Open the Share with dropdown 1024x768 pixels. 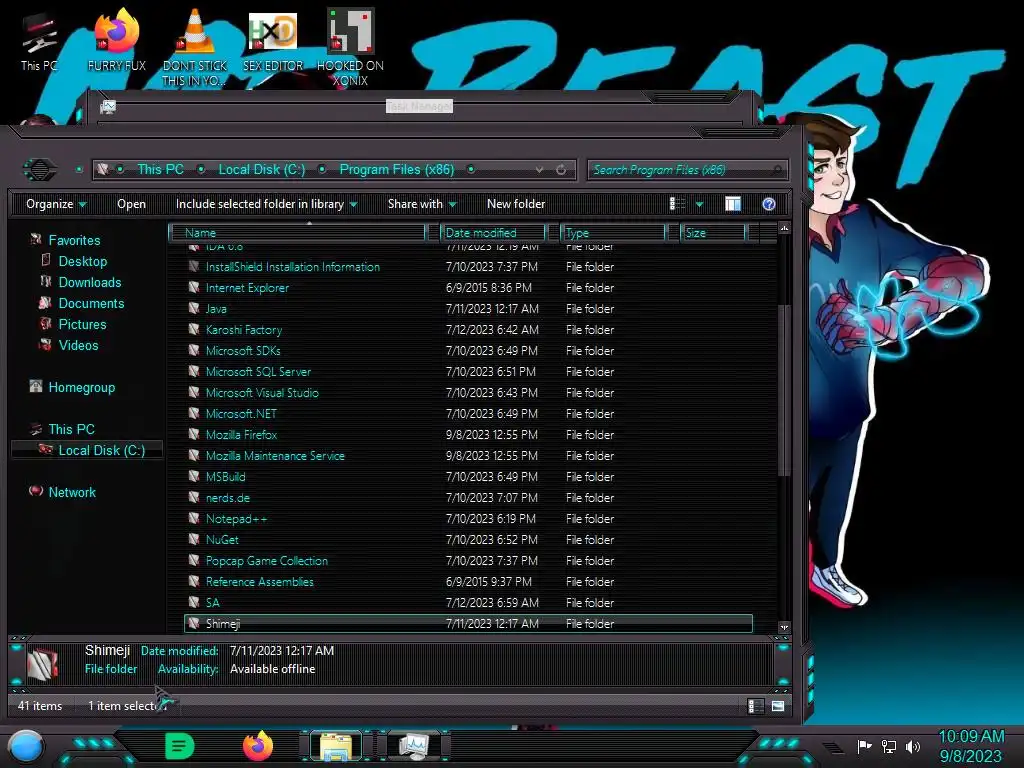click(422, 204)
